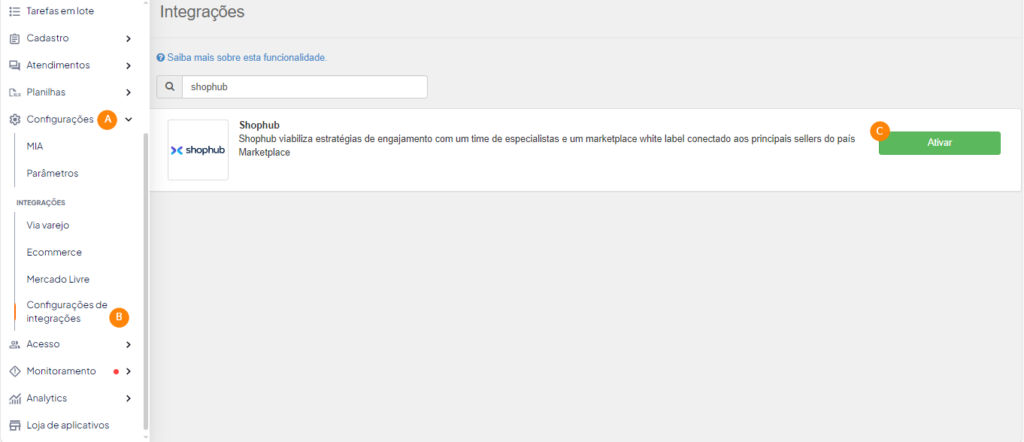Click the Acesso menu label
This screenshot has height=442, width=1024.
pyautogui.click(x=43, y=344)
